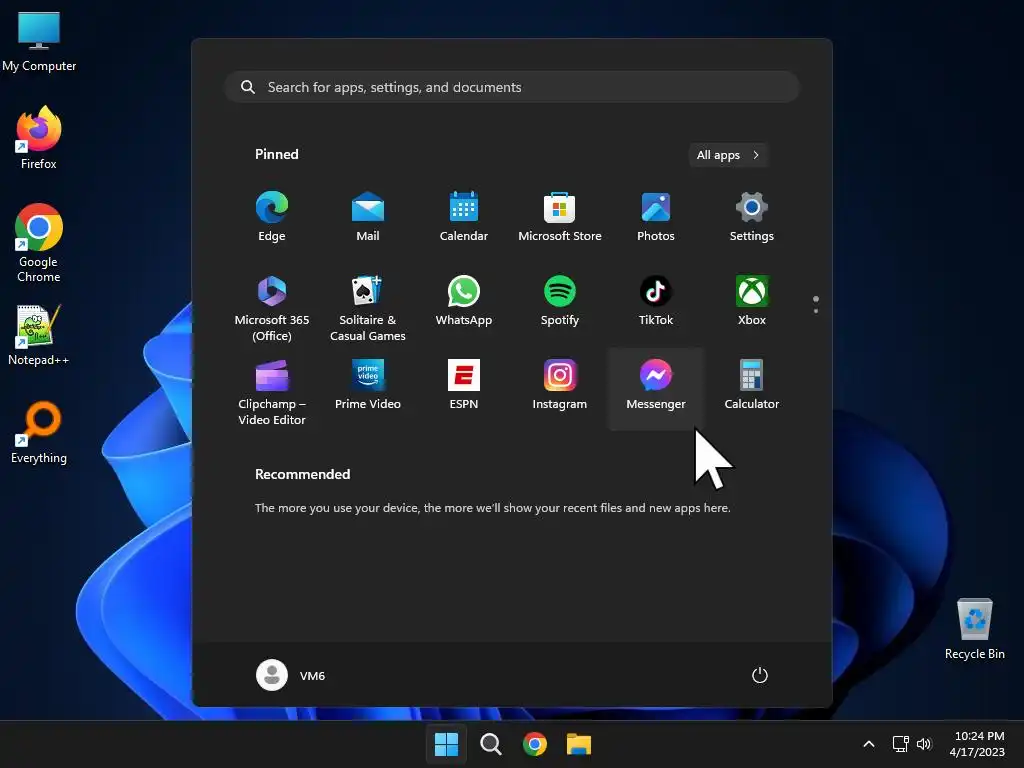The image size is (1024, 768).
Task: Open the TikTok app
Action: [656, 302]
